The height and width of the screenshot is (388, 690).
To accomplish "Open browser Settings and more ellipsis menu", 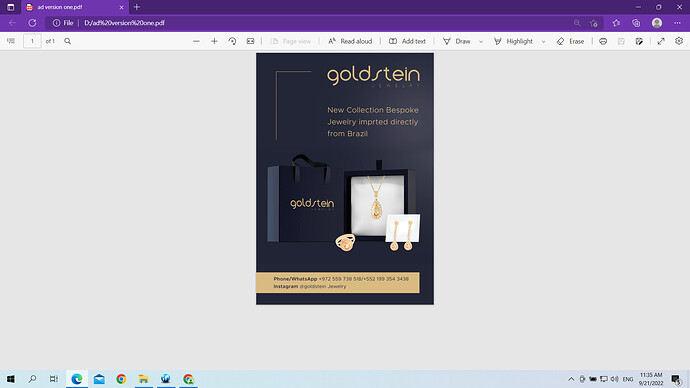I will (677, 23).
